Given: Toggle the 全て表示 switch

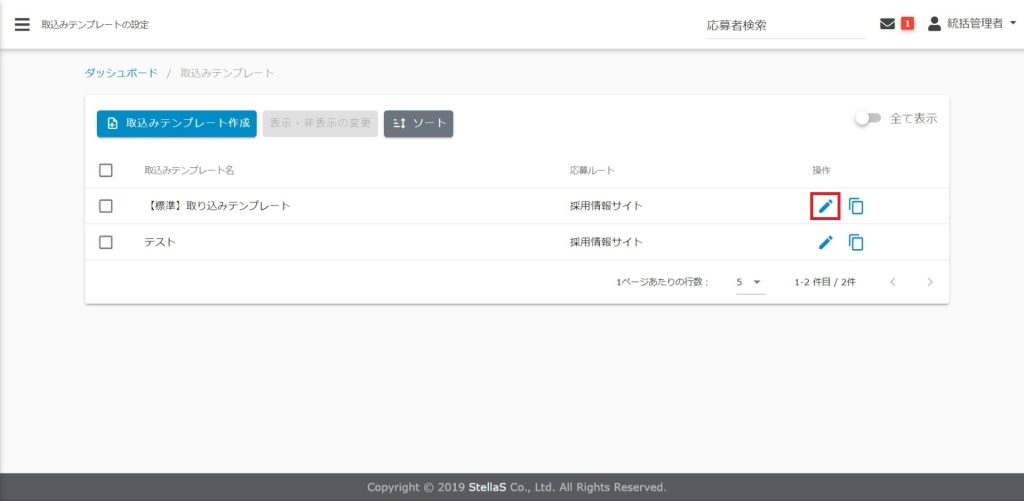Looking at the screenshot, I should click(x=867, y=118).
